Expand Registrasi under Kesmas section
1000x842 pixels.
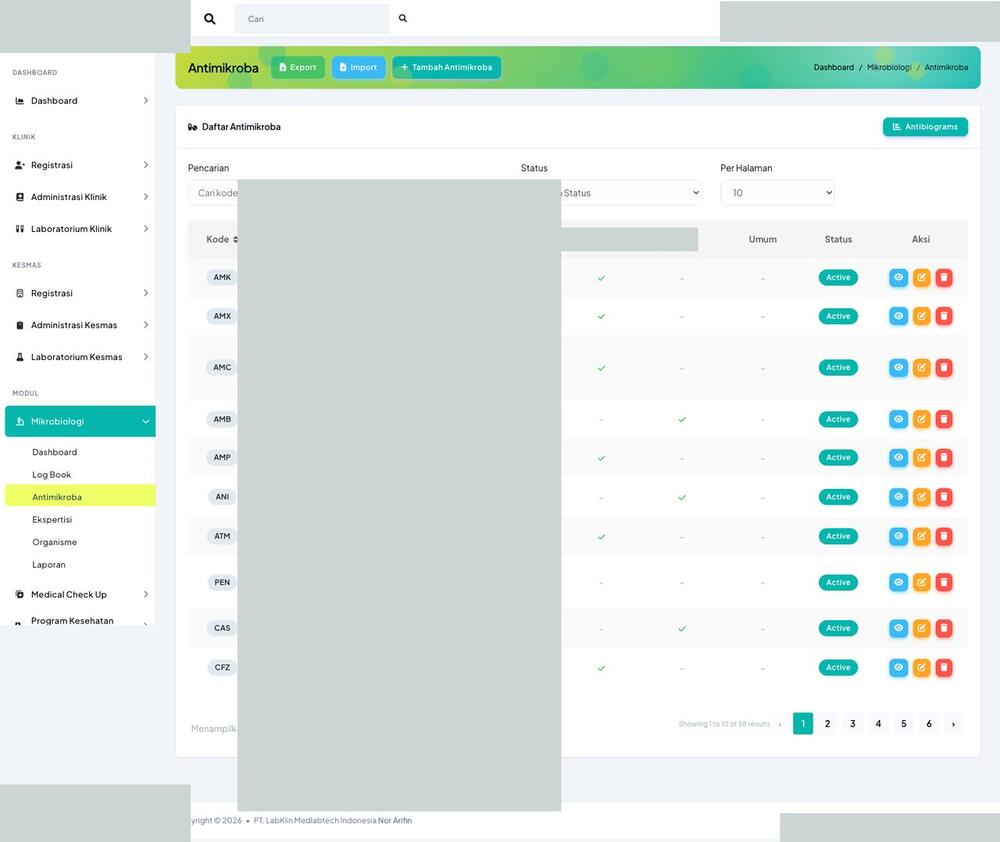[x=80, y=293]
